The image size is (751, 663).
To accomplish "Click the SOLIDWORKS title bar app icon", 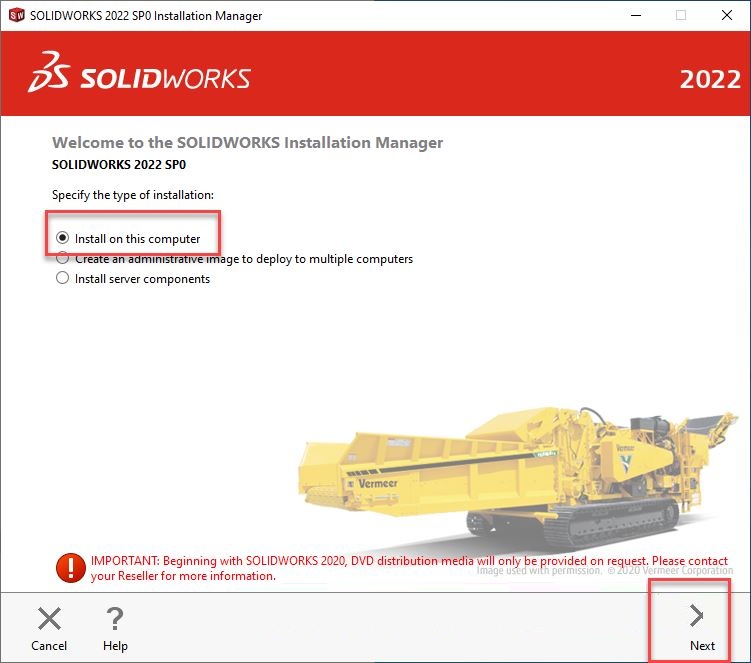I will [x=16, y=15].
